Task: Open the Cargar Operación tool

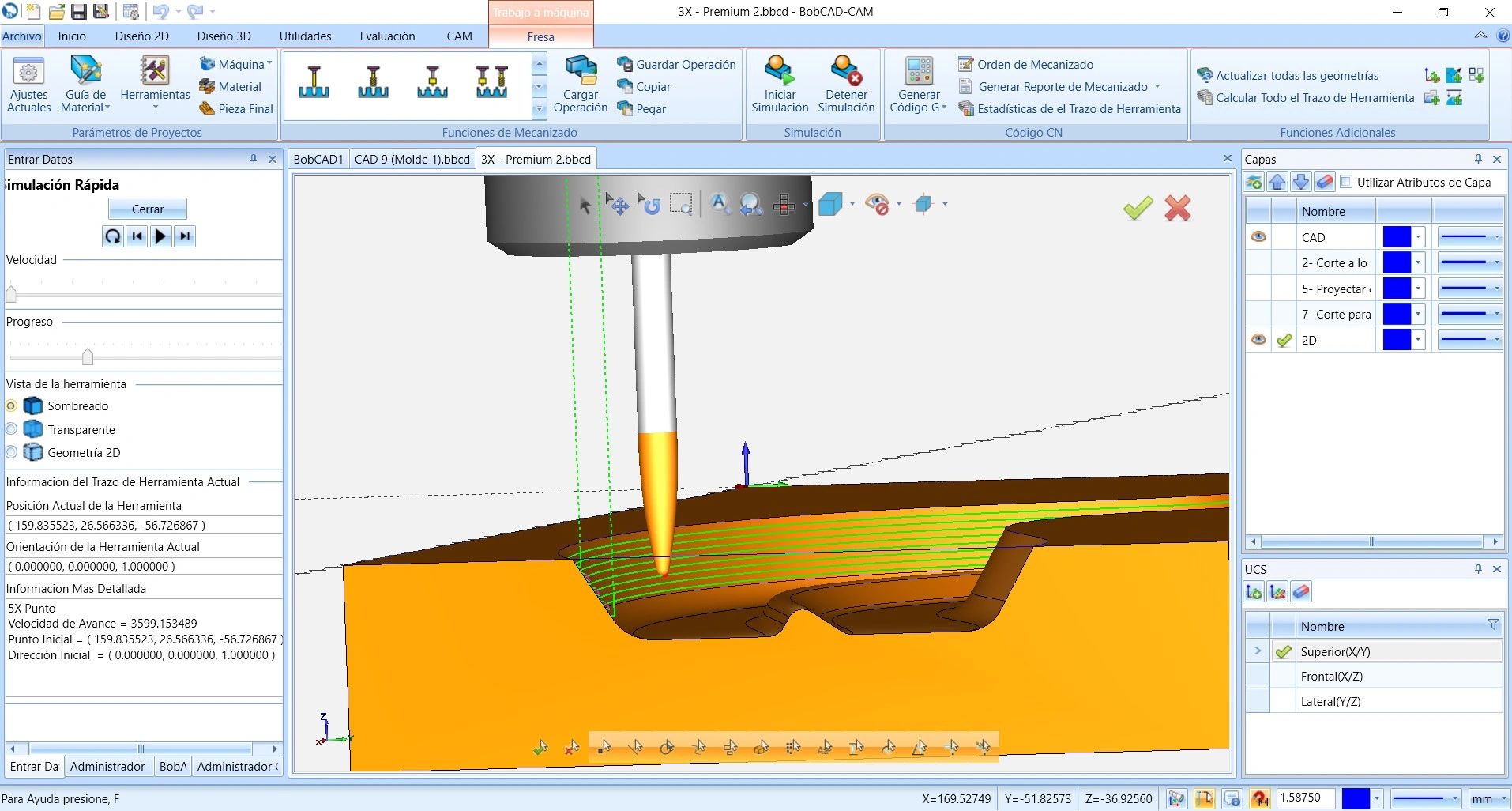Action: click(581, 83)
